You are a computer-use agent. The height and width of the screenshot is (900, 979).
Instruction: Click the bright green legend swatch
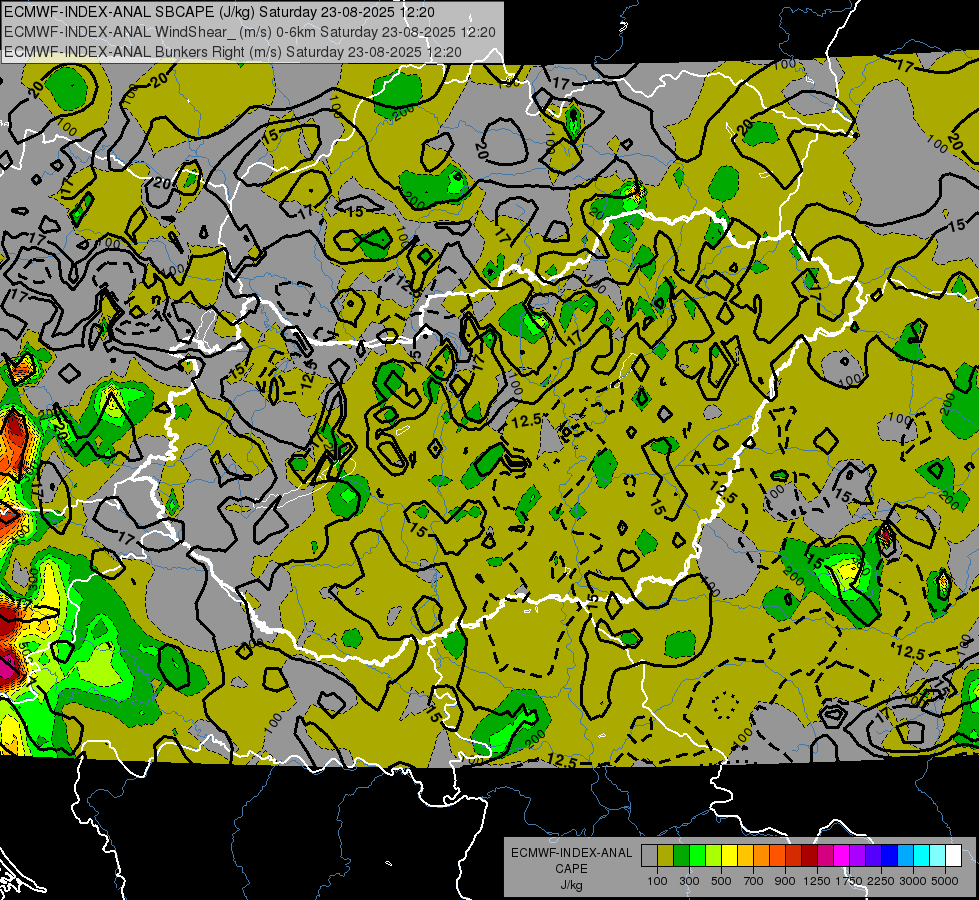(x=697, y=856)
